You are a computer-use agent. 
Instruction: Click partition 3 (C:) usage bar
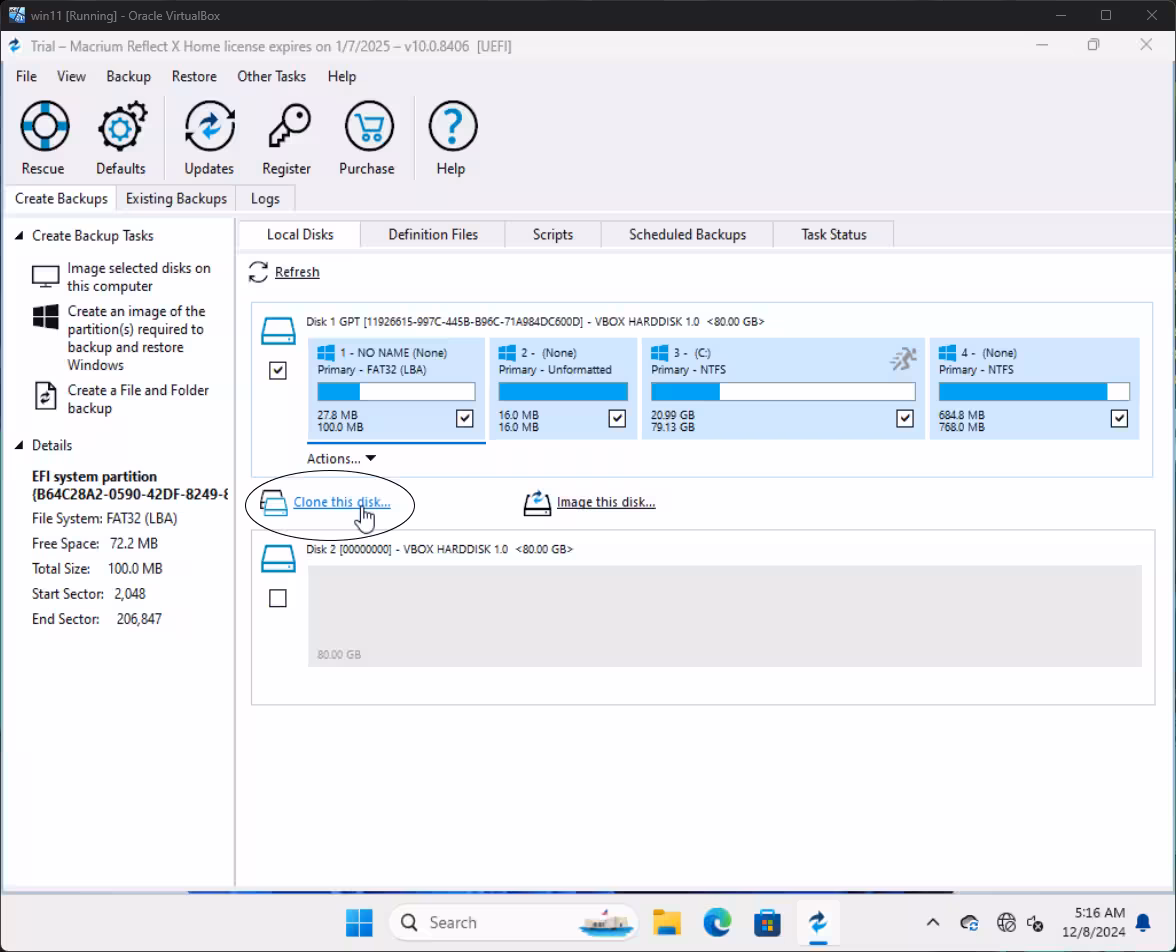tap(783, 392)
